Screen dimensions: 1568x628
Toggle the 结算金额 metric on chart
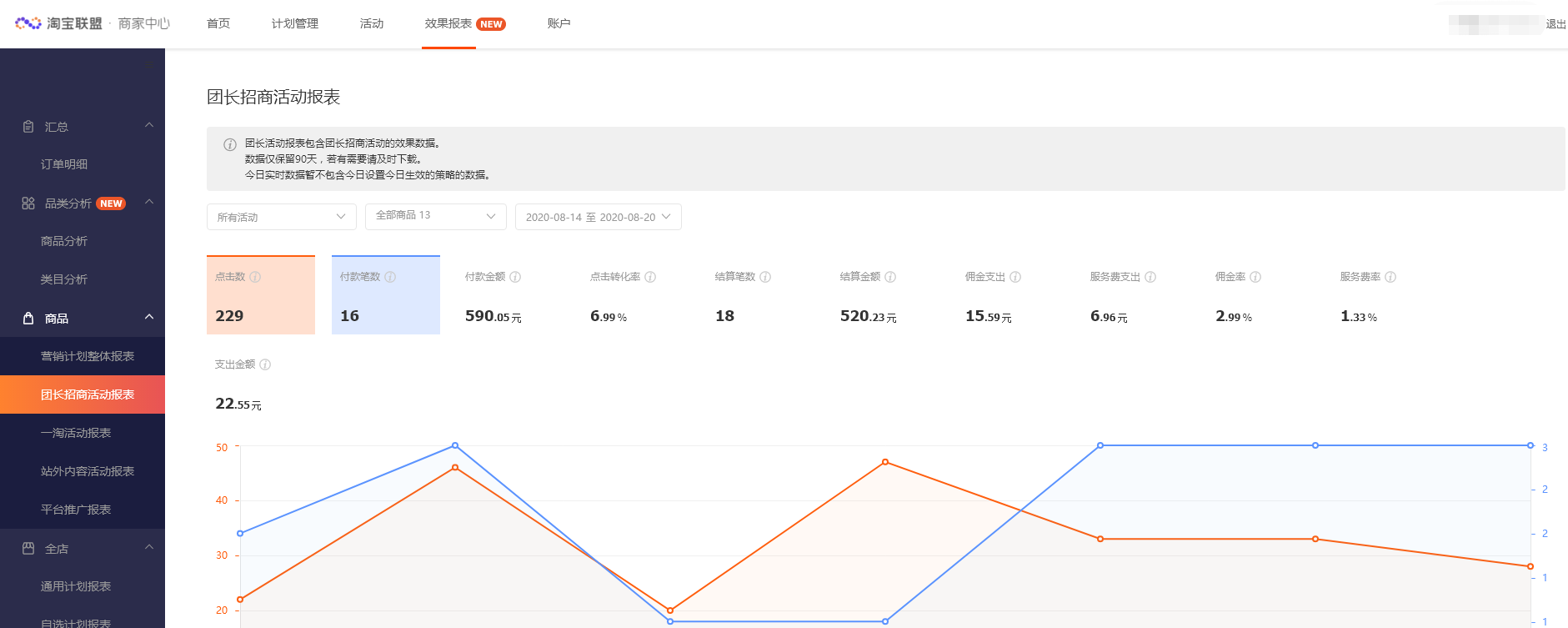(868, 297)
